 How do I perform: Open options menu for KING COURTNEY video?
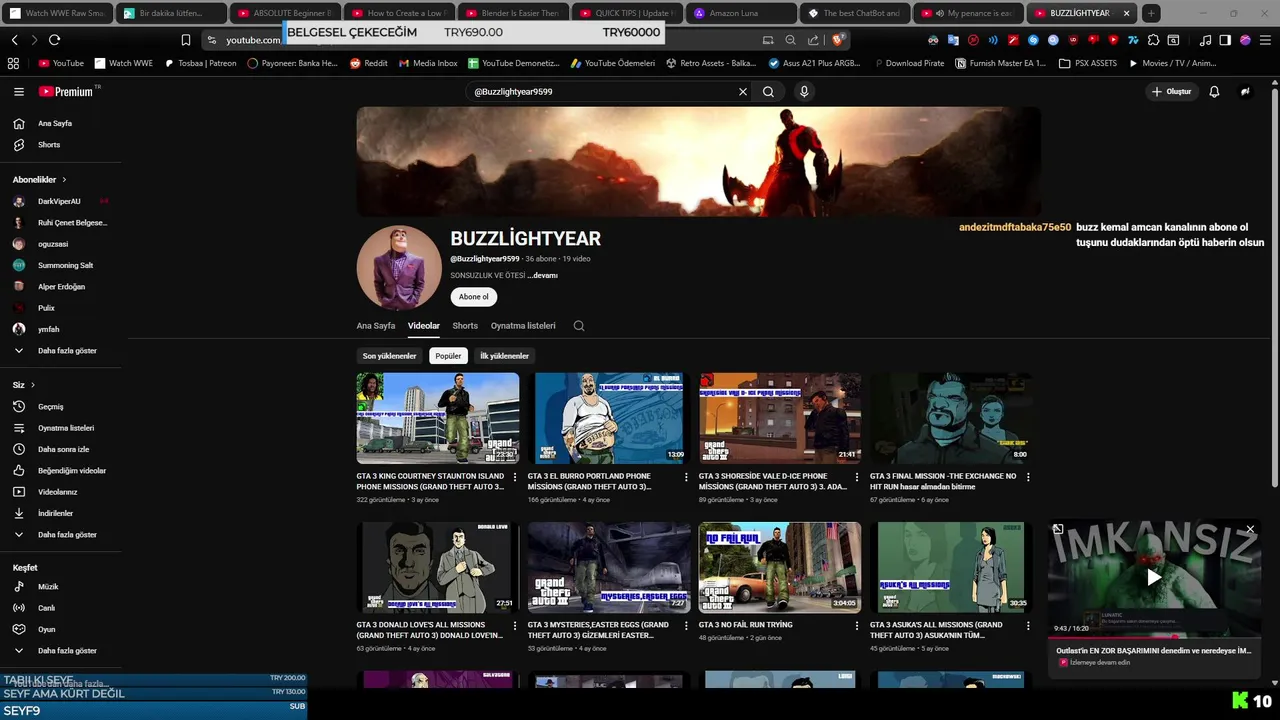[x=515, y=478]
